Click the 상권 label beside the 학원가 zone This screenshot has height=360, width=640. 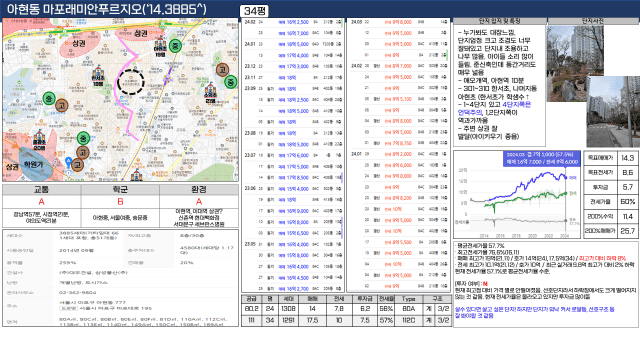tap(12, 167)
